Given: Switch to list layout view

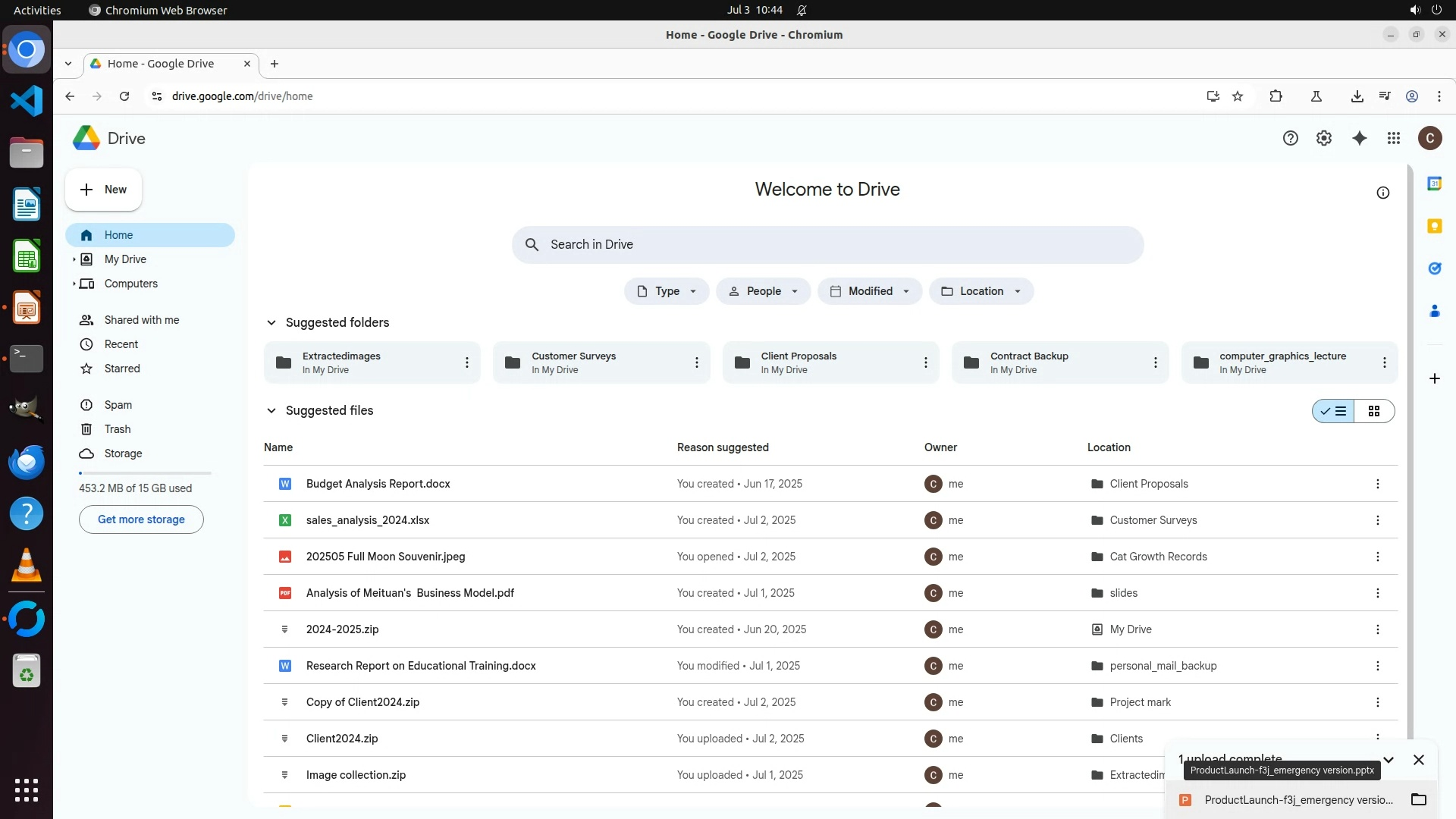Looking at the screenshot, I should 1334,411.
